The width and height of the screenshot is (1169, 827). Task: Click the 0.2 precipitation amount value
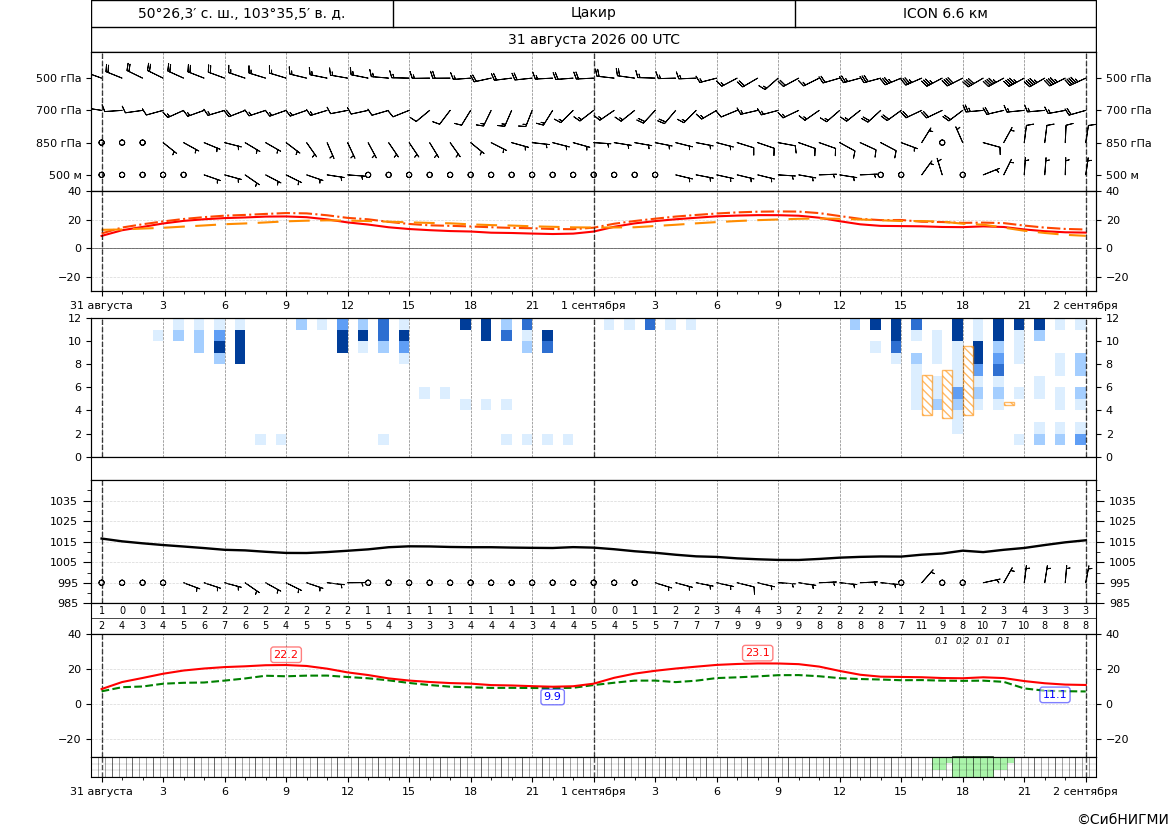point(962,641)
